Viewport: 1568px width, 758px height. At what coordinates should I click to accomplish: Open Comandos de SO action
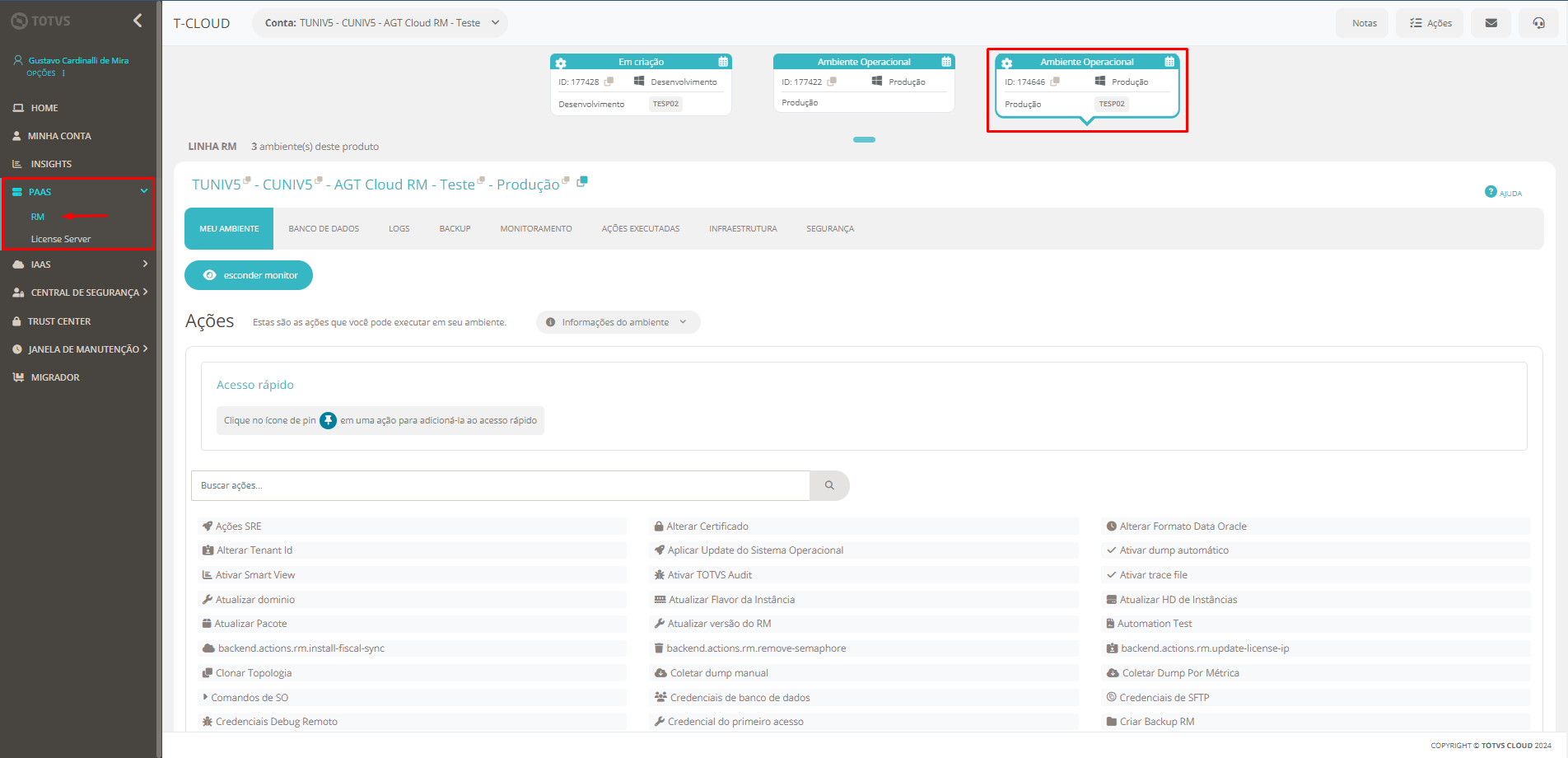412,698
